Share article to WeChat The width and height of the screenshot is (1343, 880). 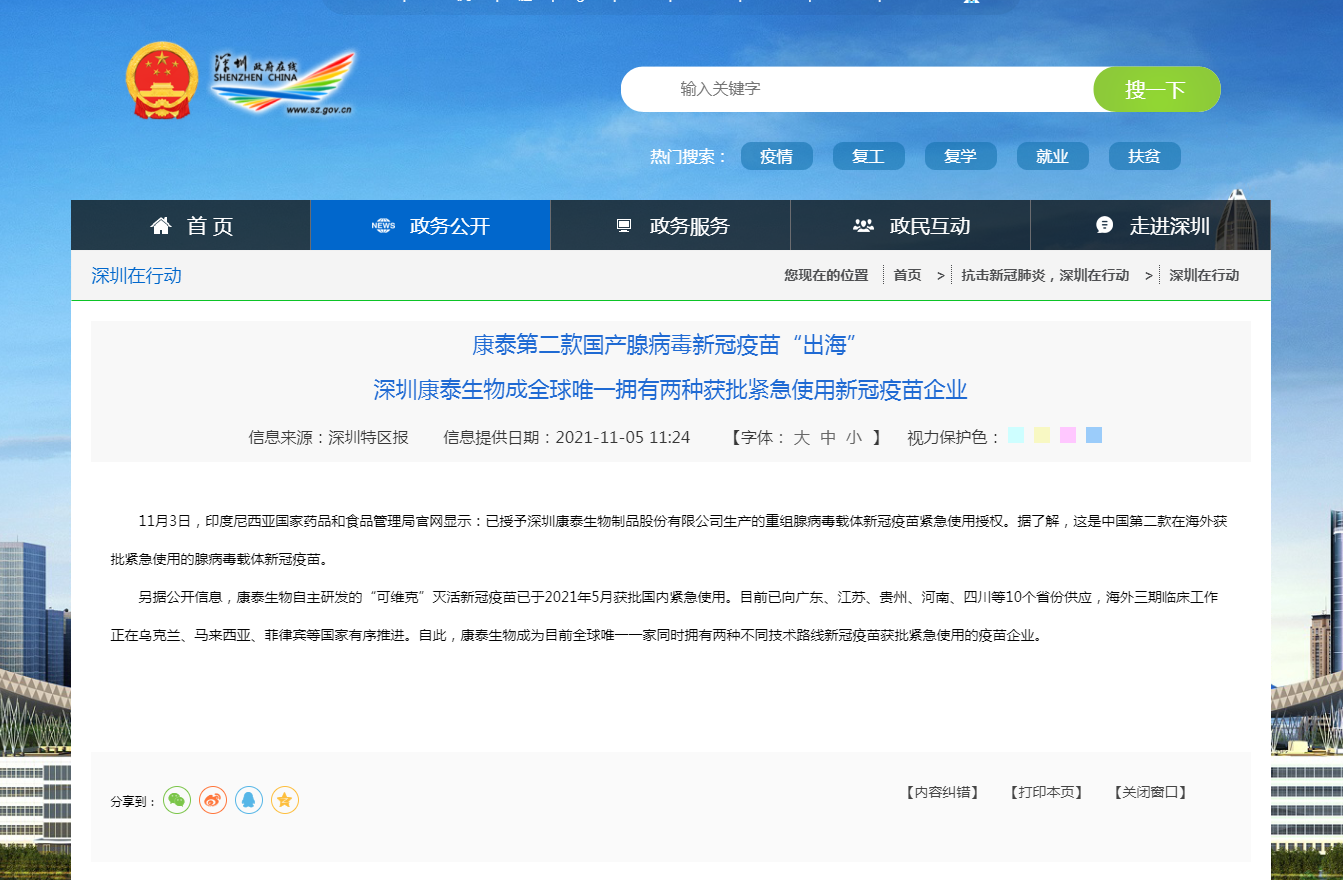click(x=177, y=800)
